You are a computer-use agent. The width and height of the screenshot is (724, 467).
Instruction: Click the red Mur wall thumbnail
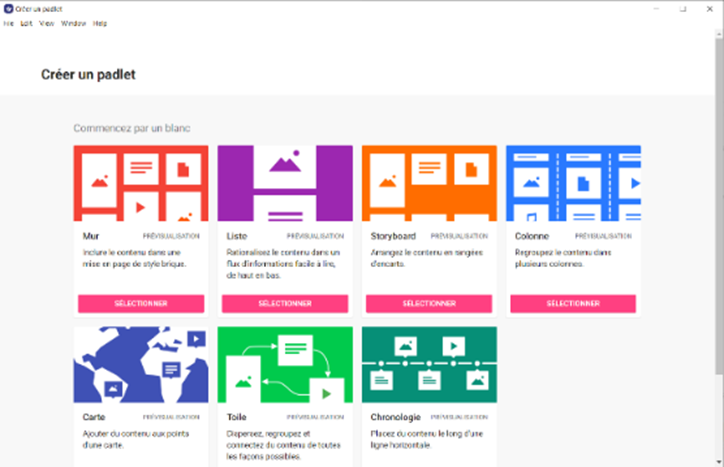pos(141,183)
